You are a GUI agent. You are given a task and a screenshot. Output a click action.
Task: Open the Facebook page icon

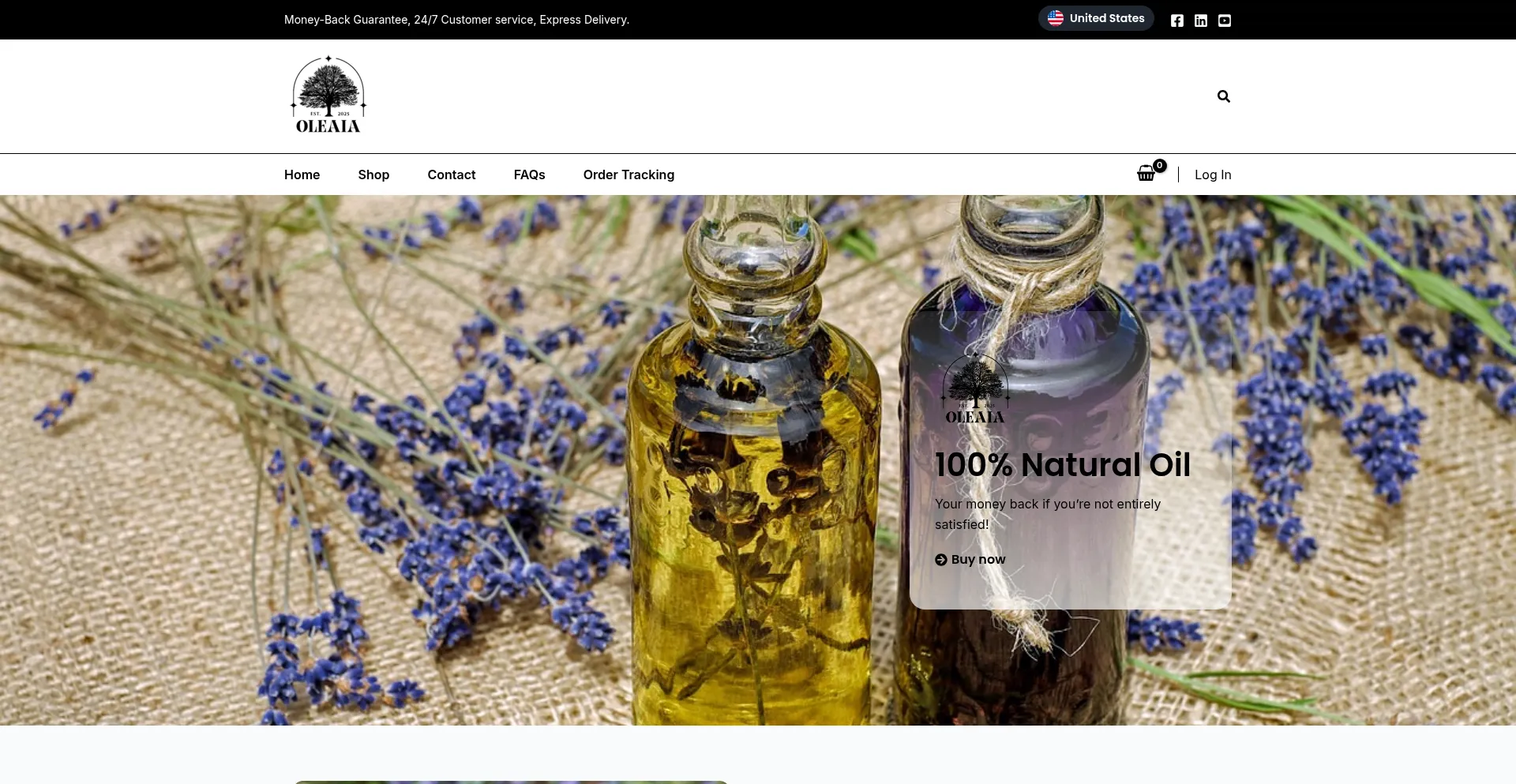1176,21
